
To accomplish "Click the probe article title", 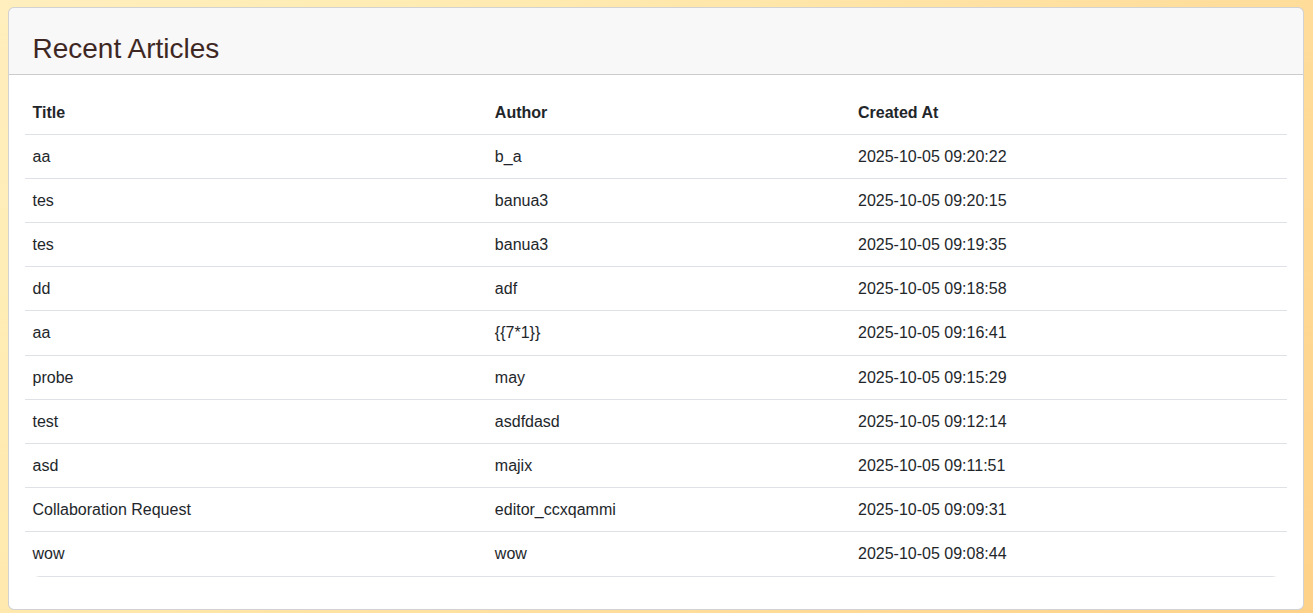I will (x=53, y=378).
